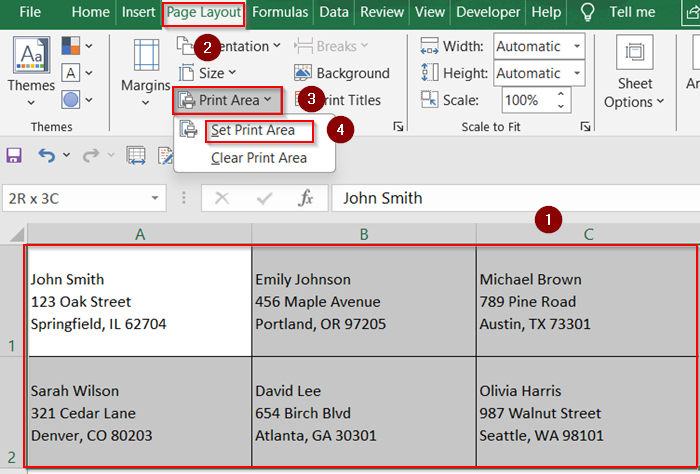700x474 pixels.
Task: Increase Scale with up arrow
Action: click(x=561, y=94)
